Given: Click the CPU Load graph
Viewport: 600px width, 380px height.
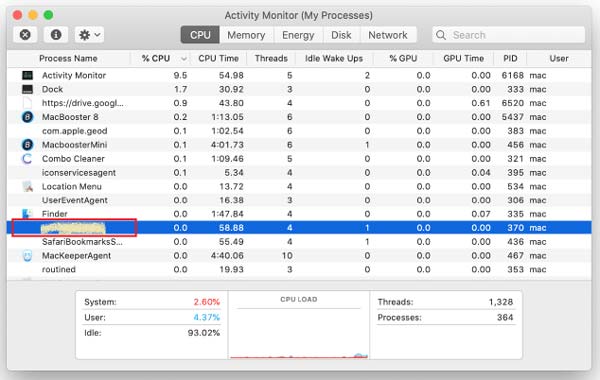Looking at the screenshot, I should click(299, 325).
